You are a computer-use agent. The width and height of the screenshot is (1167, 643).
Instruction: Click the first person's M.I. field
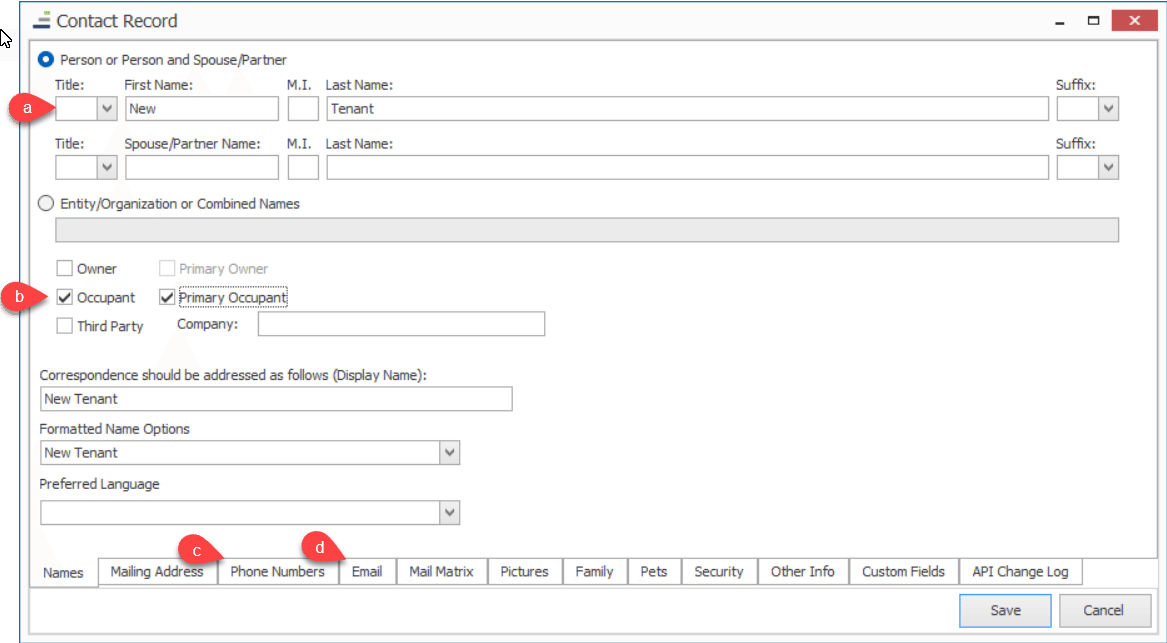pos(303,109)
